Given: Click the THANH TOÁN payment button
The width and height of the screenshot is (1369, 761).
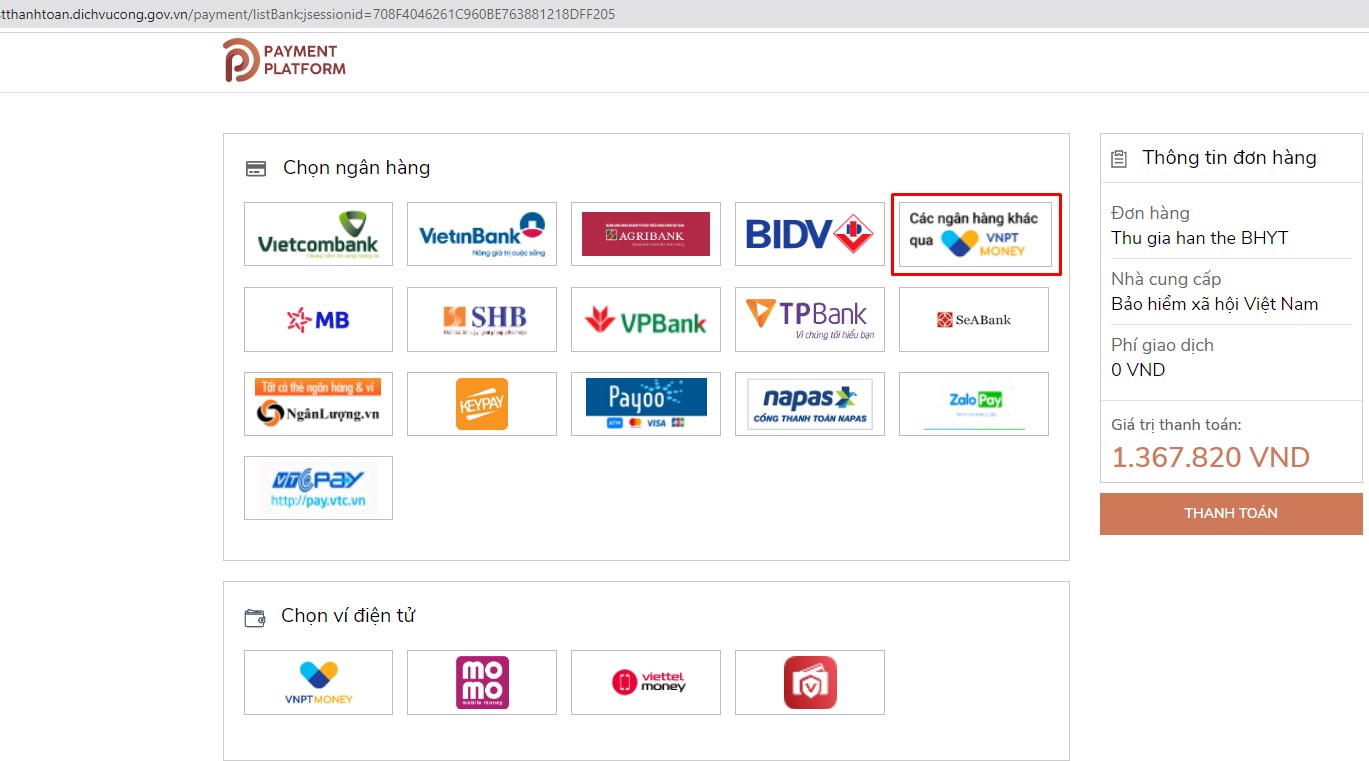Looking at the screenshot, I should [x=1231, y=513].
